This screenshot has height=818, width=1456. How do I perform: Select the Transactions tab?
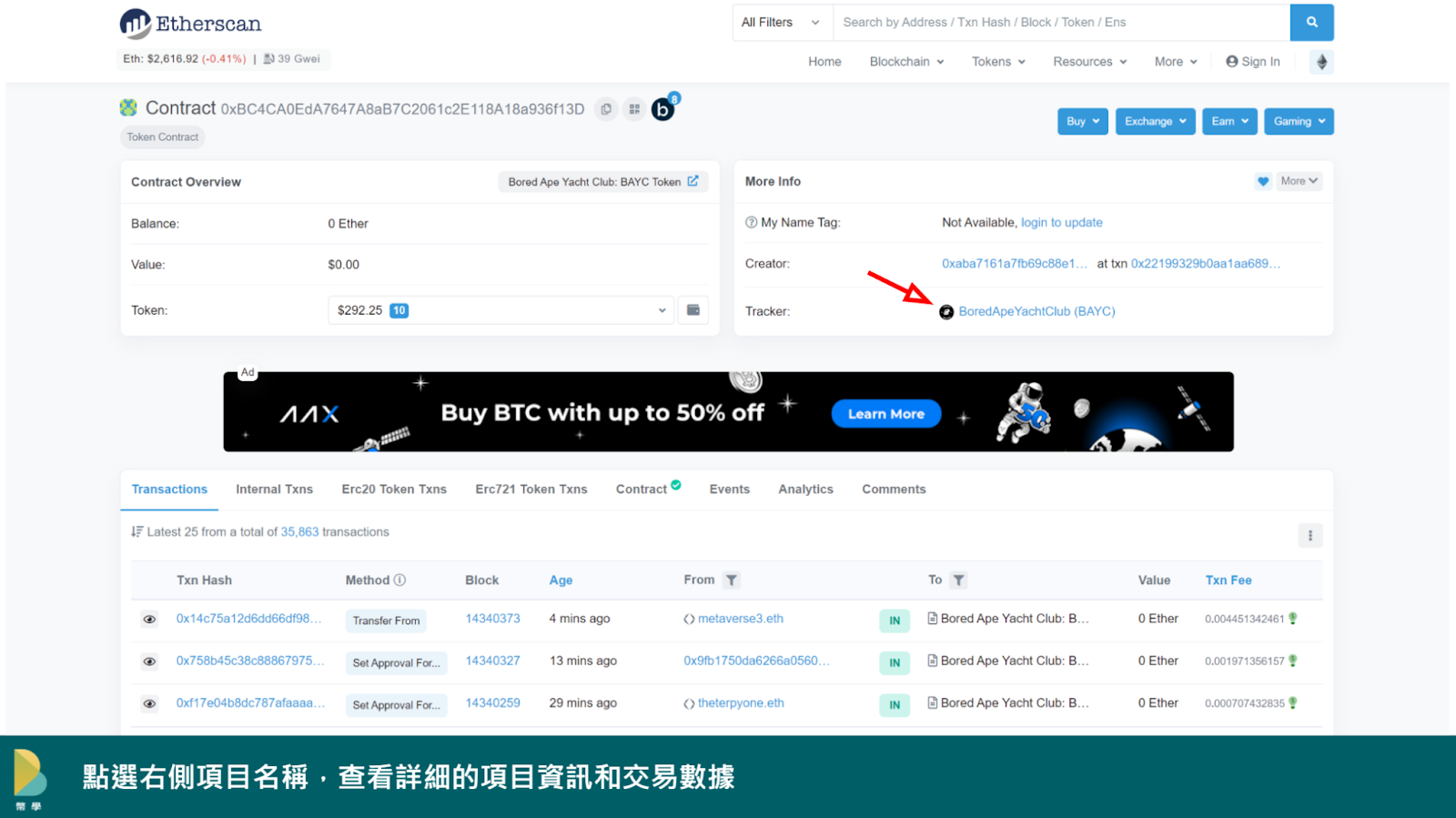click(x=169, y=490)
